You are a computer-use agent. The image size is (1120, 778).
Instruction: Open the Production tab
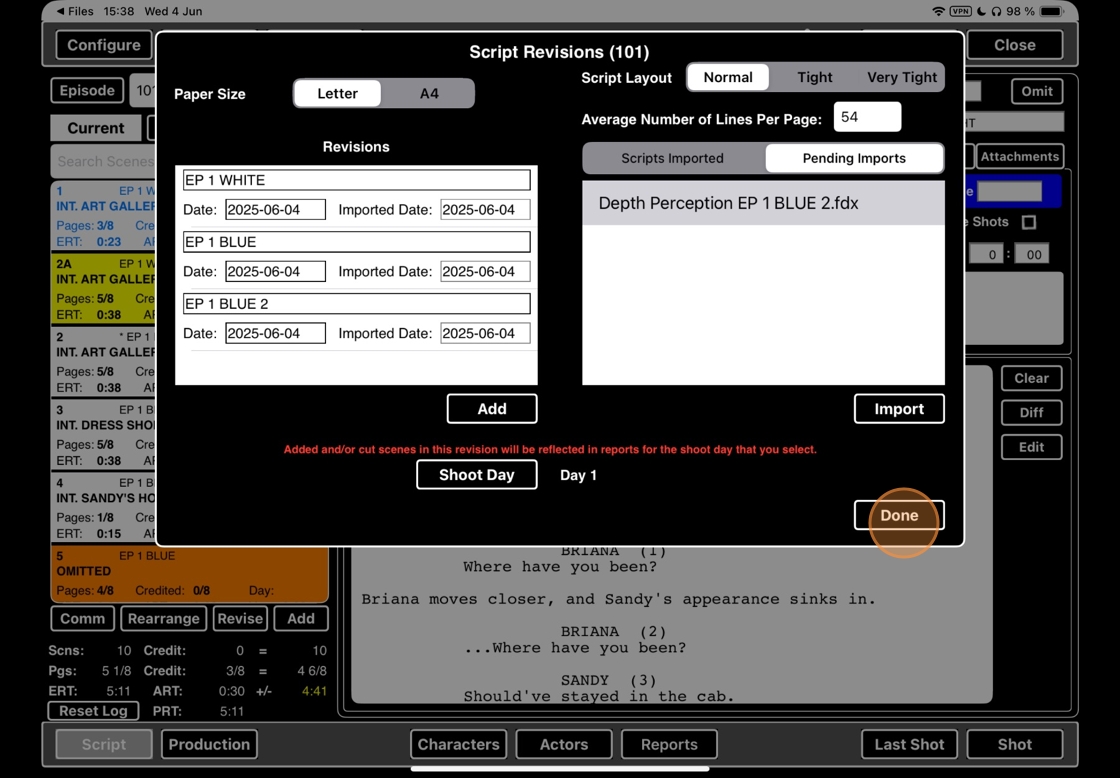click(209, 744)
